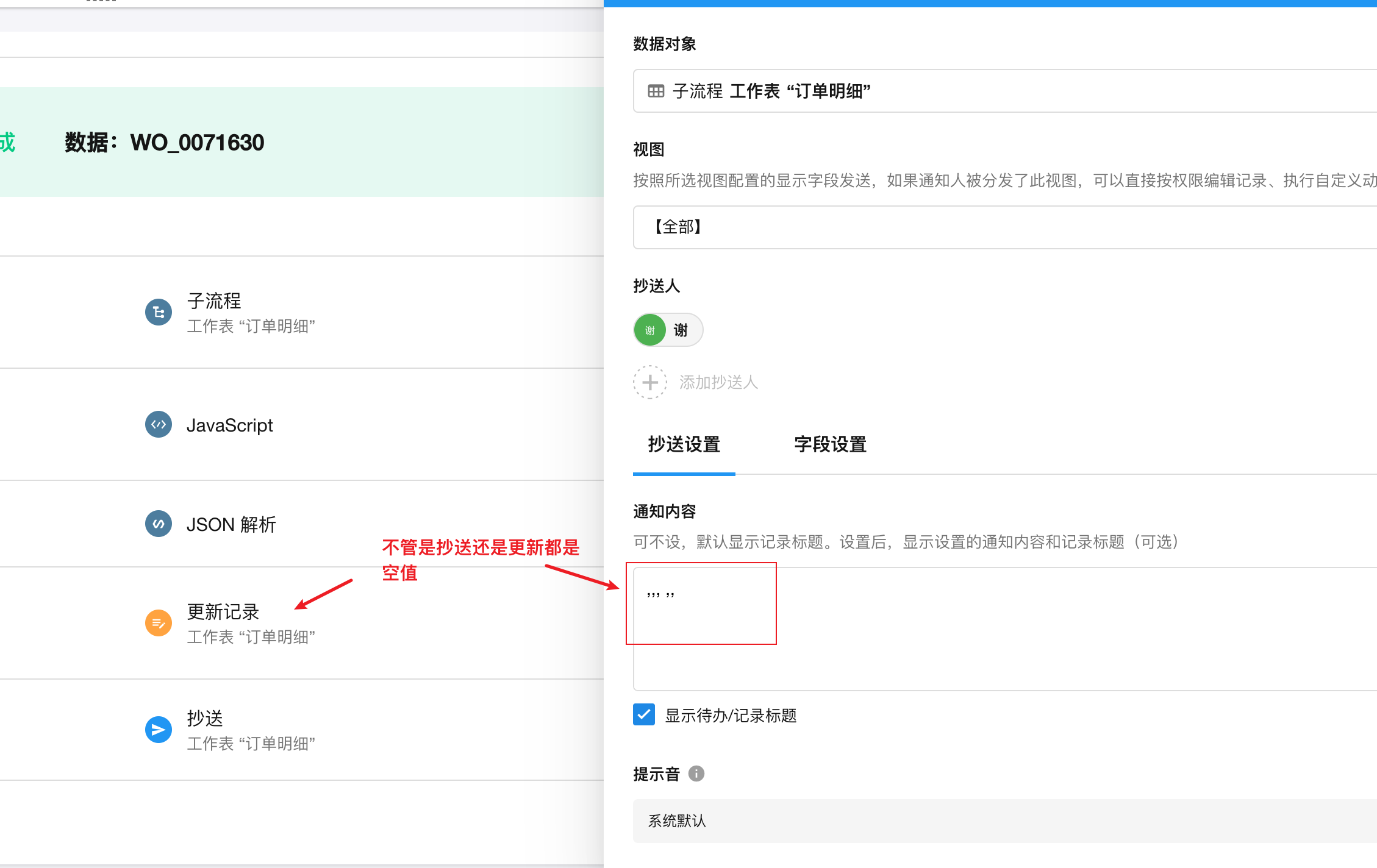
Task: Click the 添加抄送人 link
Action: point(718,382)
